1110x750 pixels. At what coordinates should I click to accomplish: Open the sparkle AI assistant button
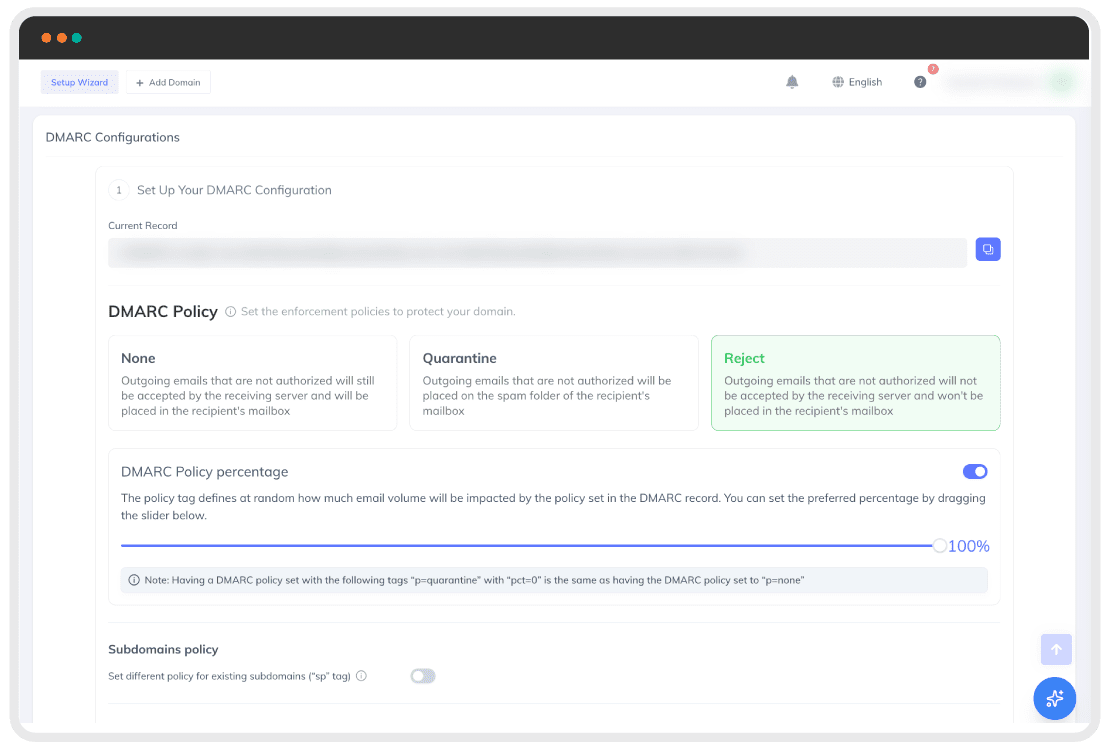tap(1054, 698)
